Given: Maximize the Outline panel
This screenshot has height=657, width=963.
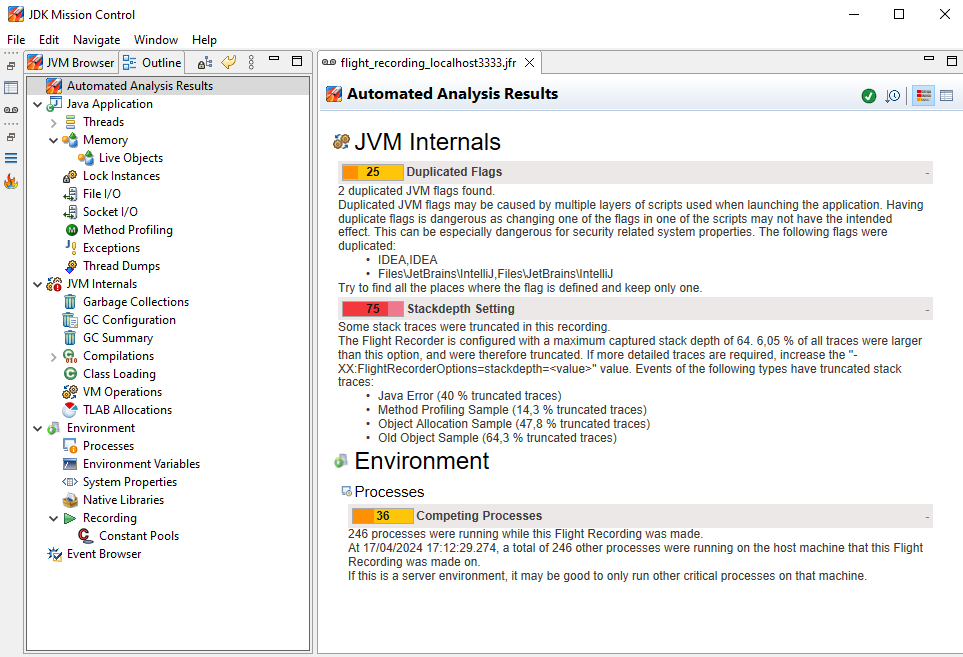Looking at the screenshot, I should pos(297,61).
